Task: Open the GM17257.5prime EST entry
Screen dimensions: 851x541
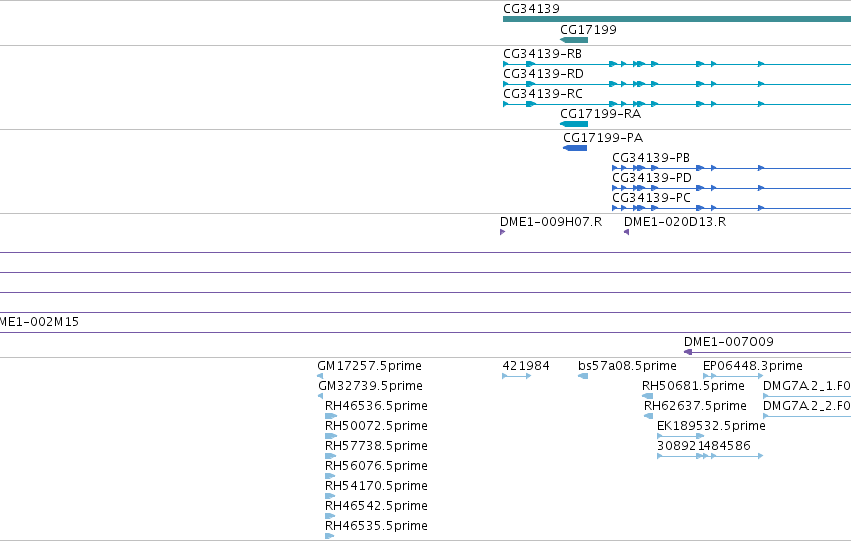Action: (x=369, y=366)
